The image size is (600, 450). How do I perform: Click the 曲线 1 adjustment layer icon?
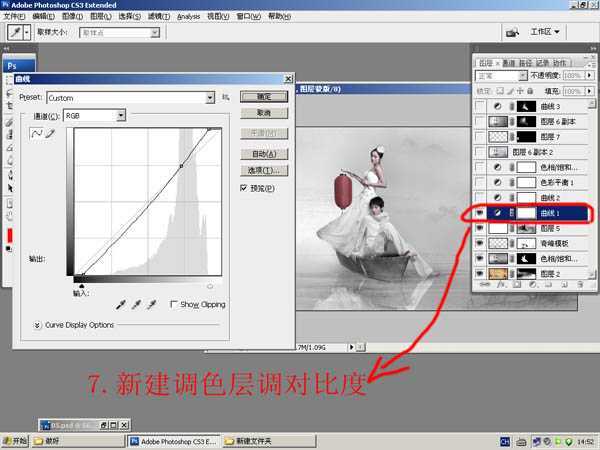pyautogui.click(x=497, y=213)
